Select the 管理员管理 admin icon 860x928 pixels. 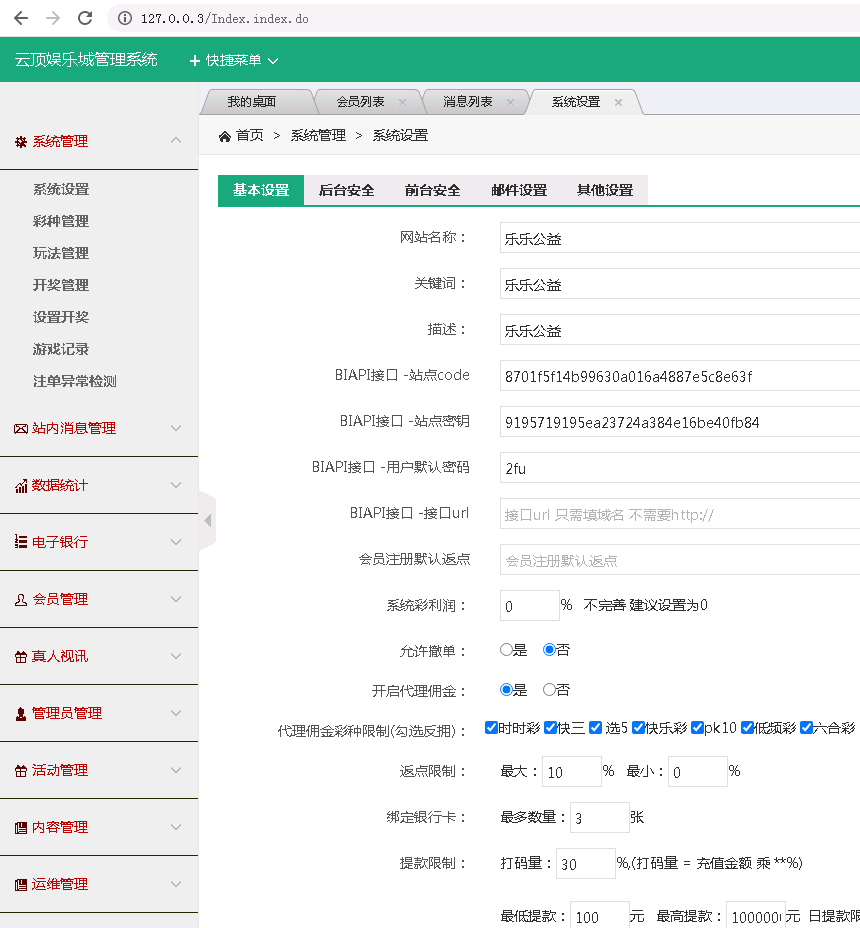pos(22,713)
